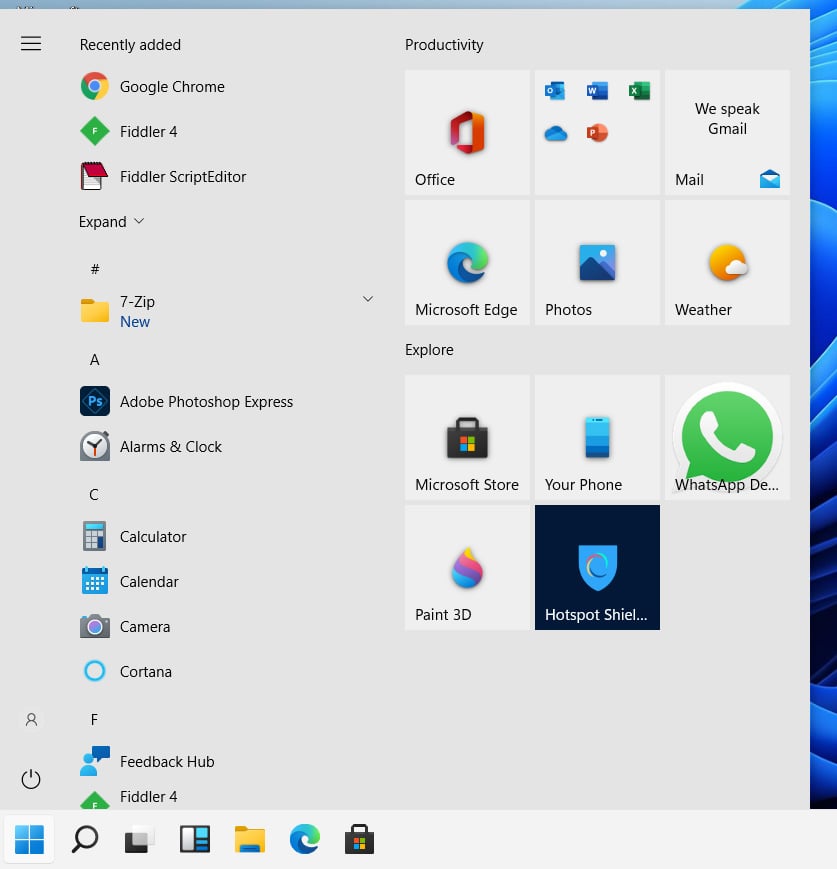Viewport: 837px width, 869px height.
Task: Open Feedback Hub app
Action: click(x=166, y=762)
